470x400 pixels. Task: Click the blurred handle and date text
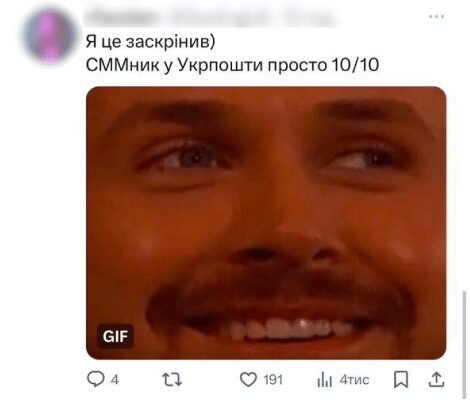coord(250,17)
